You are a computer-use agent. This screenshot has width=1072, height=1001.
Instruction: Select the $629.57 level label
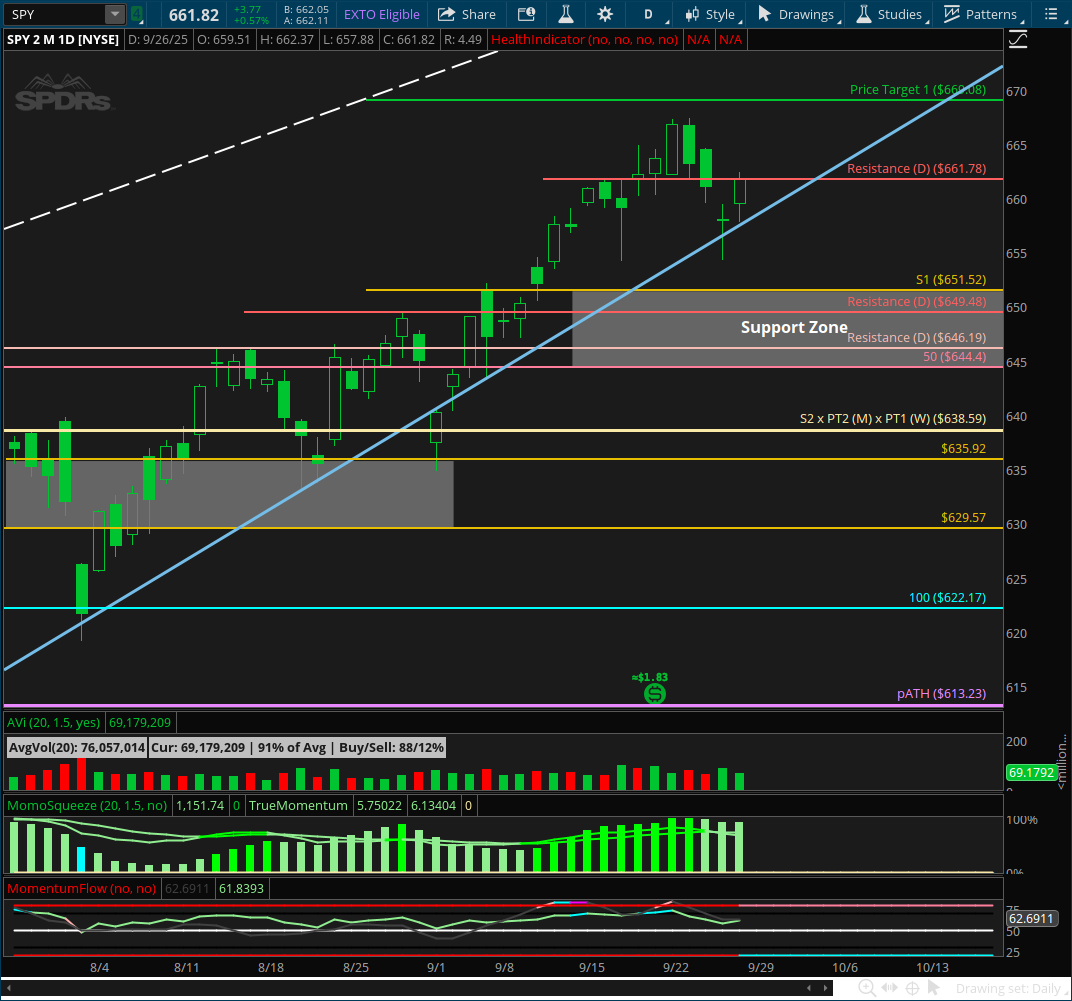[x=963, y=518]
